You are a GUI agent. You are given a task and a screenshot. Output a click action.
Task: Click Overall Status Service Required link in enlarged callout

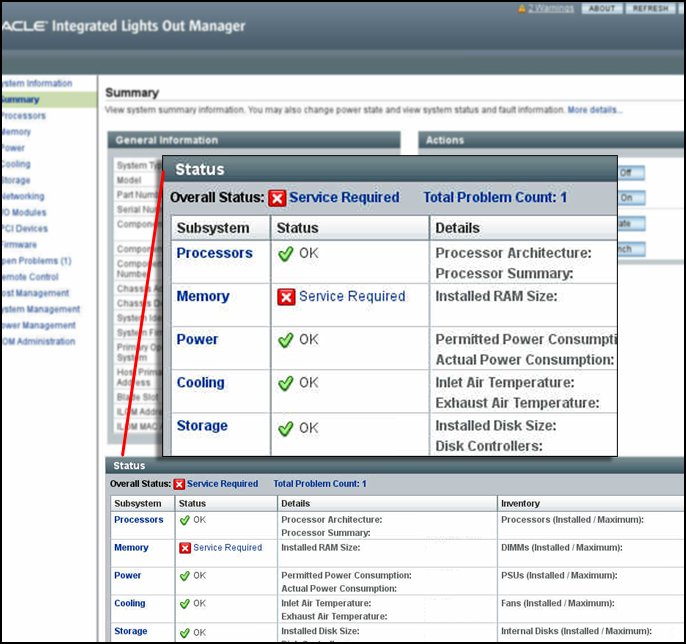point(344,198)
